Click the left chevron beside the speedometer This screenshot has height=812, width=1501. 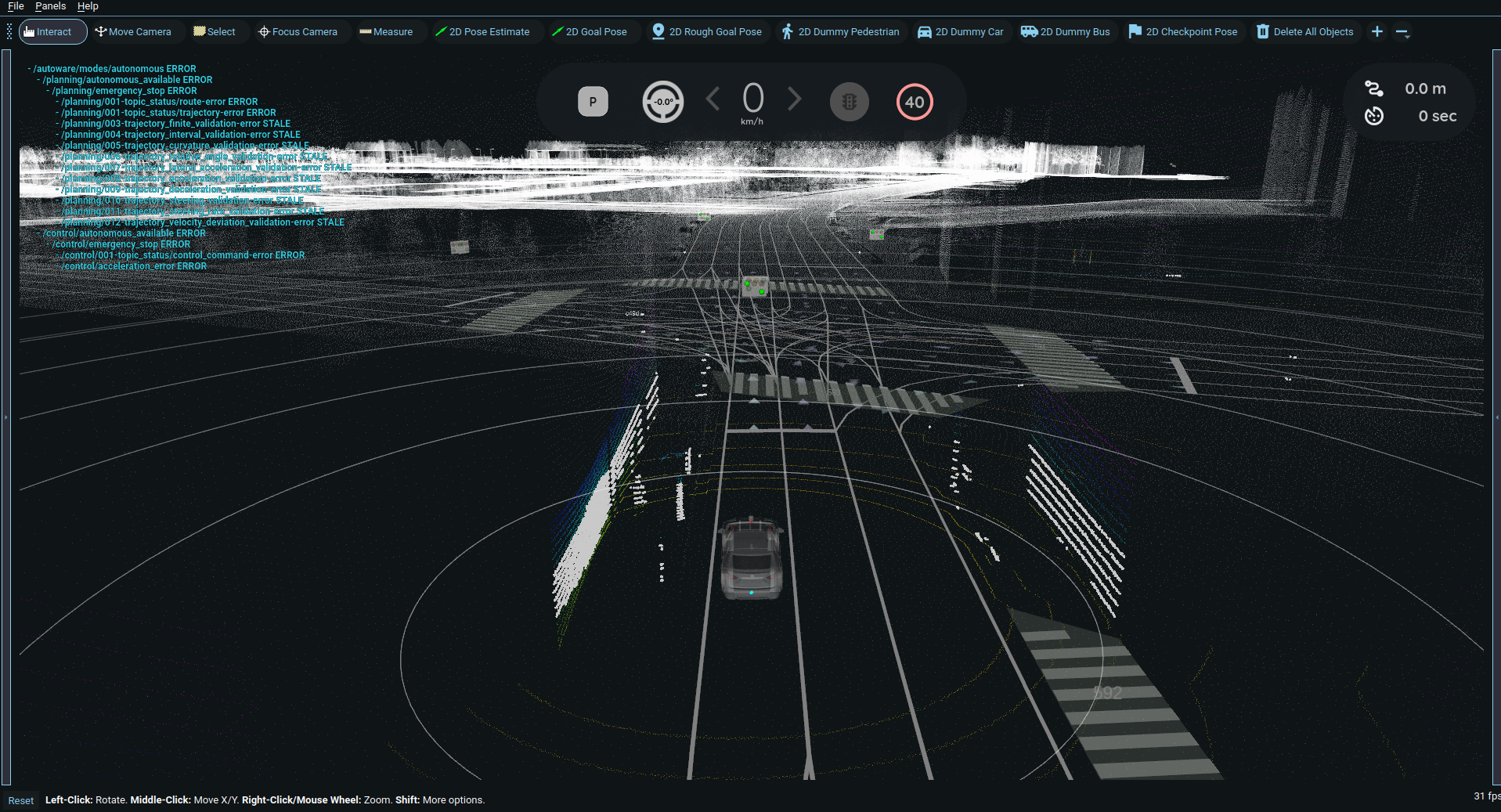click(712, 99)
